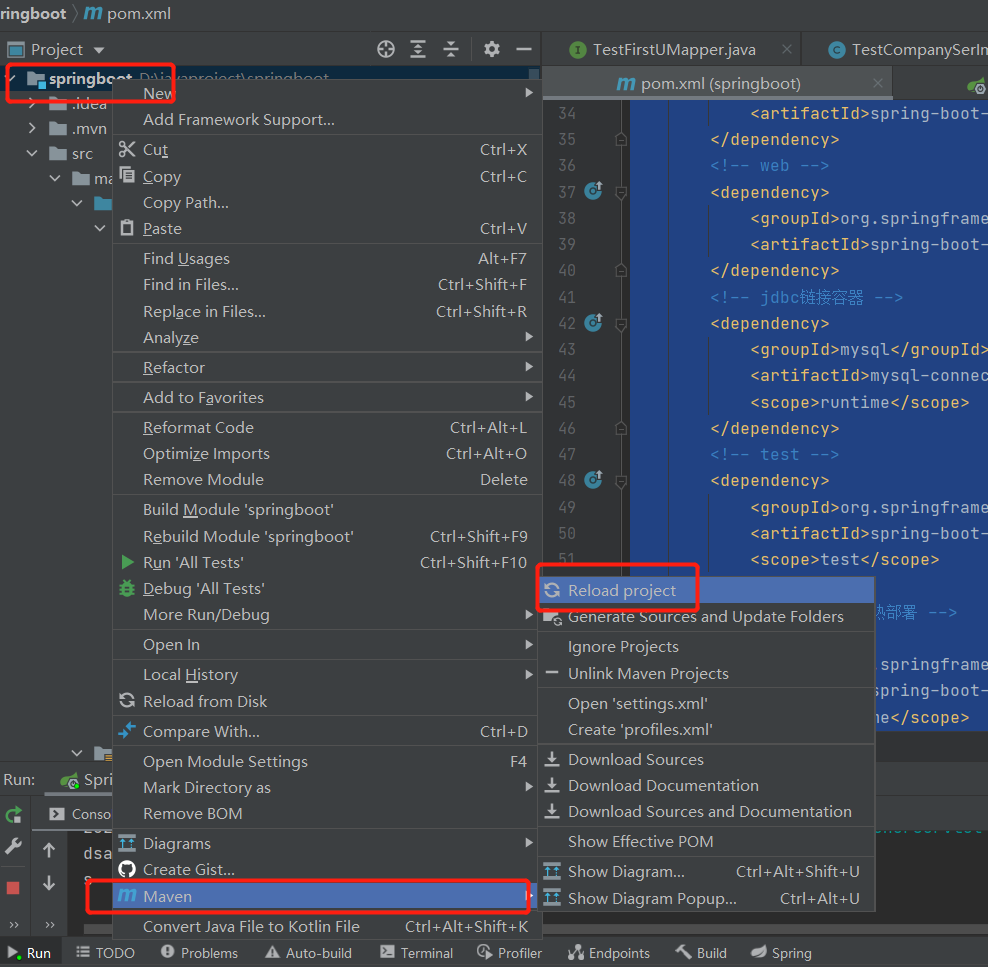Fold the dependency block at line 48
This screenshot has width=988, height=967.
pyautogui.click(x=621, y=481)
